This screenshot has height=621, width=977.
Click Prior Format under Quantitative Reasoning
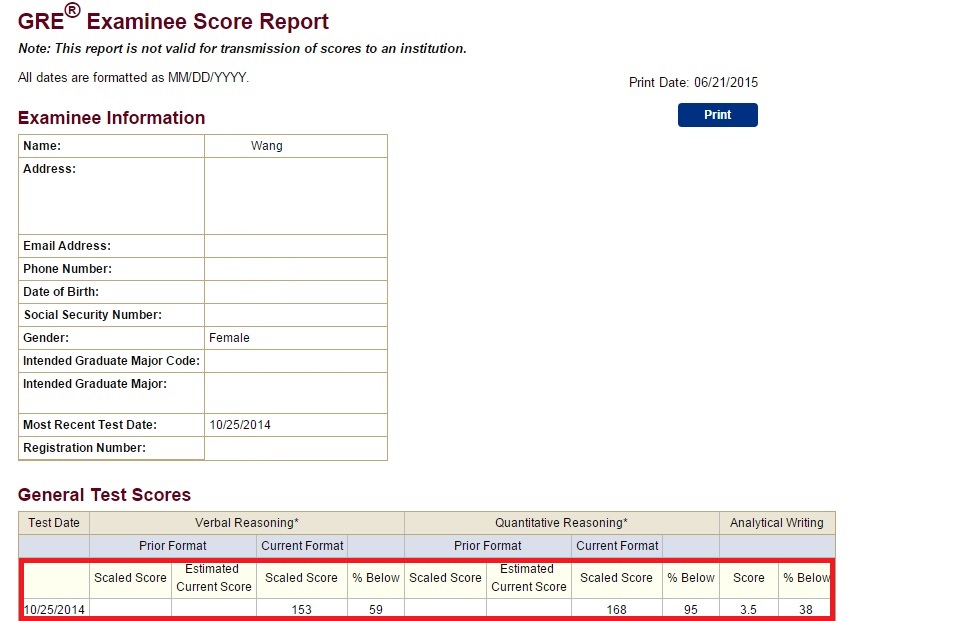pyautogui.click(x=487, y=546)
